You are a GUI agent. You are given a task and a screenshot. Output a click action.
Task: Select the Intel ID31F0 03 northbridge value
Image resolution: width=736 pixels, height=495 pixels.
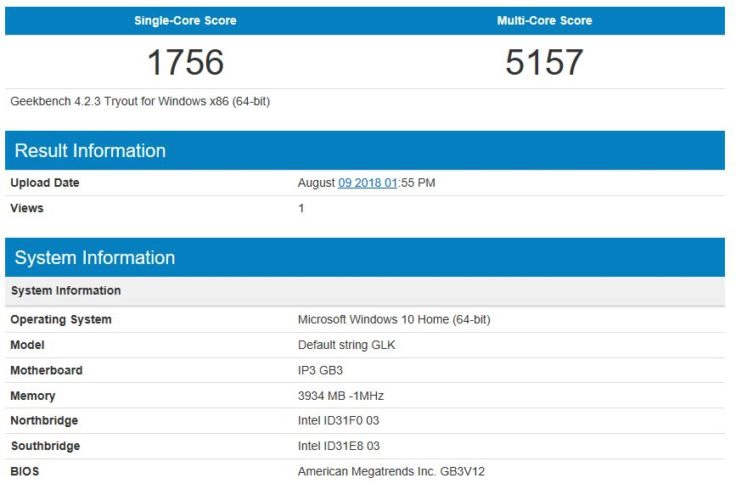(x=339, y=421)
